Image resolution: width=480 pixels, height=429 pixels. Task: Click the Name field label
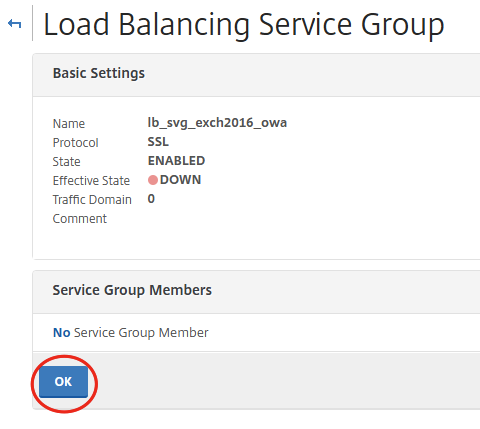69,124
